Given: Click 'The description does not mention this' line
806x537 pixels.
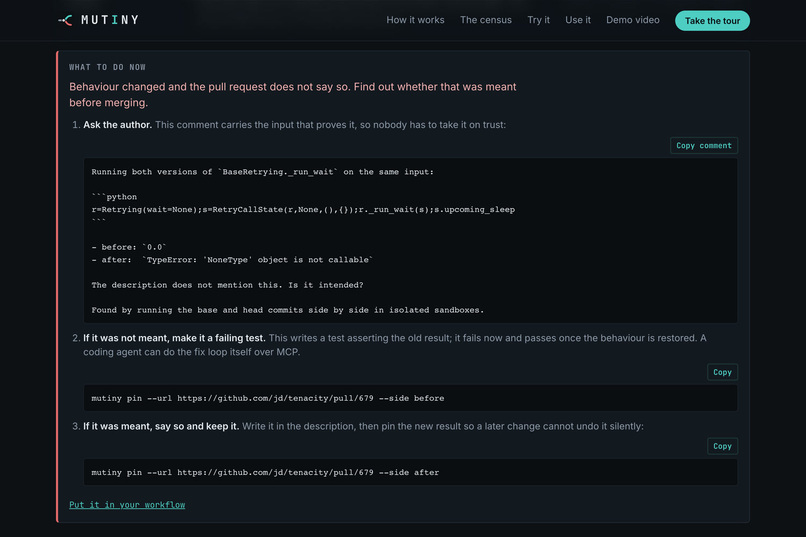Looking at the screenshot, I should [x=227, y=285].
